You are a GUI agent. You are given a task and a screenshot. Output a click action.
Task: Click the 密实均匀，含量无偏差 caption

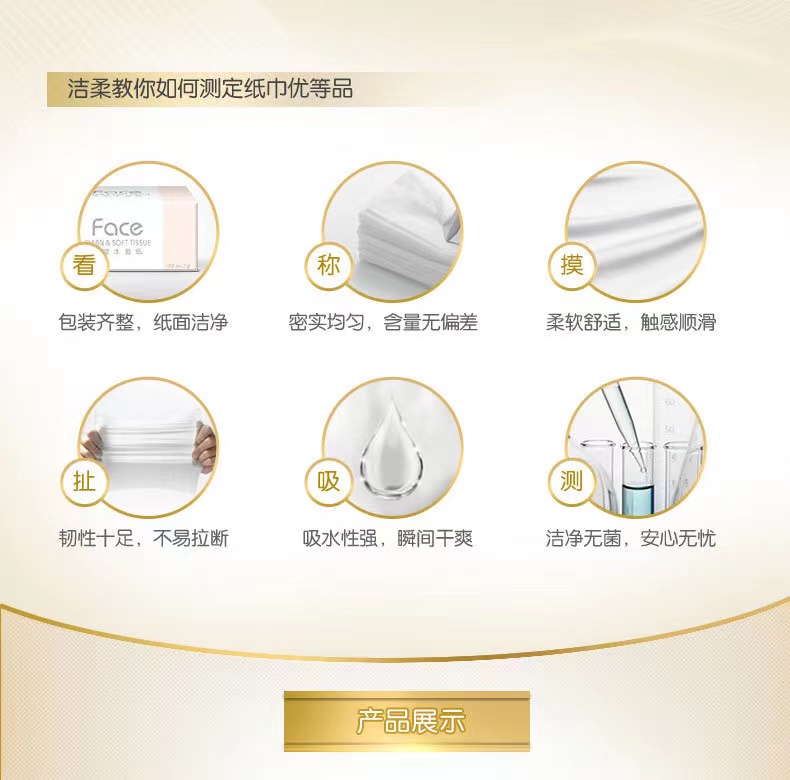click(x=383, y=322)
